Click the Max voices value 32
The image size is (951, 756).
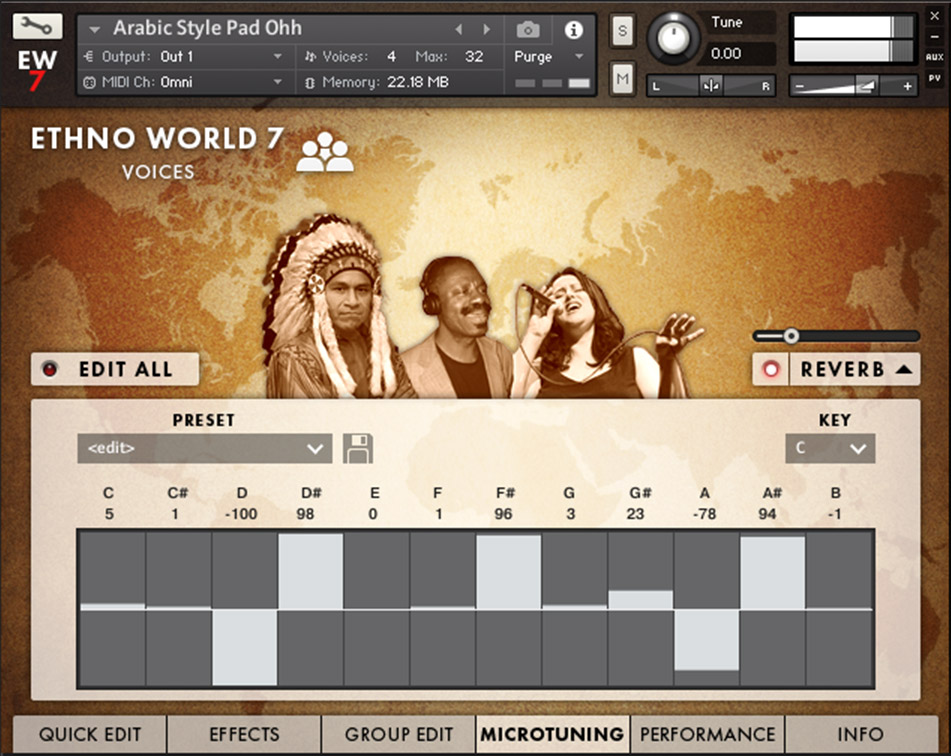click(474, 56)
